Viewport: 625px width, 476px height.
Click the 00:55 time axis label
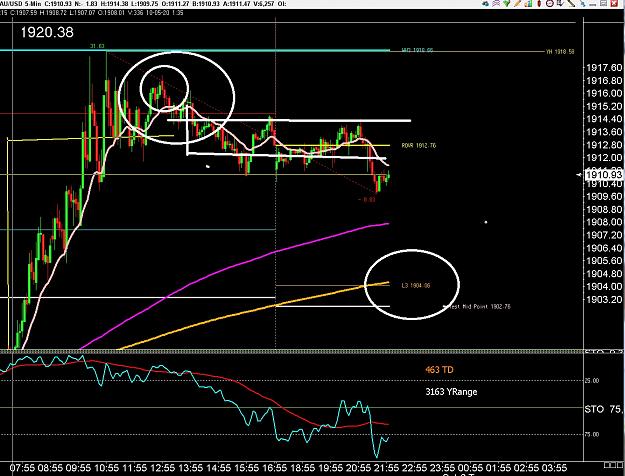click(470, 468)
